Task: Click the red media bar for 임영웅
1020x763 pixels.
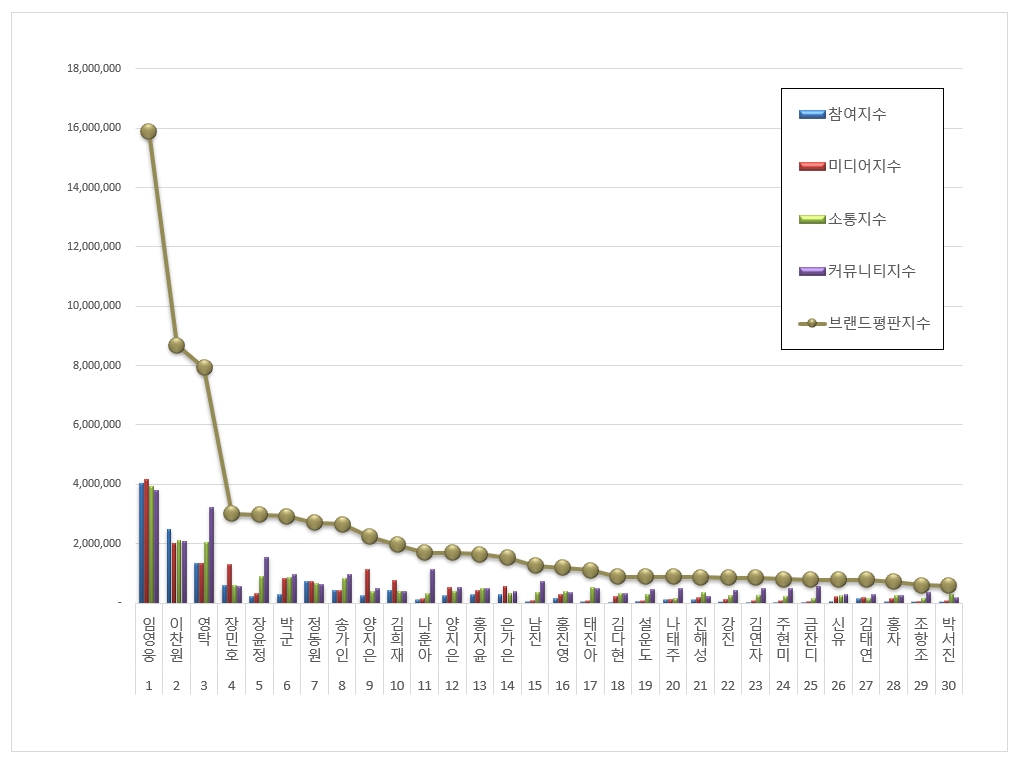Action: tap(146, 541)
